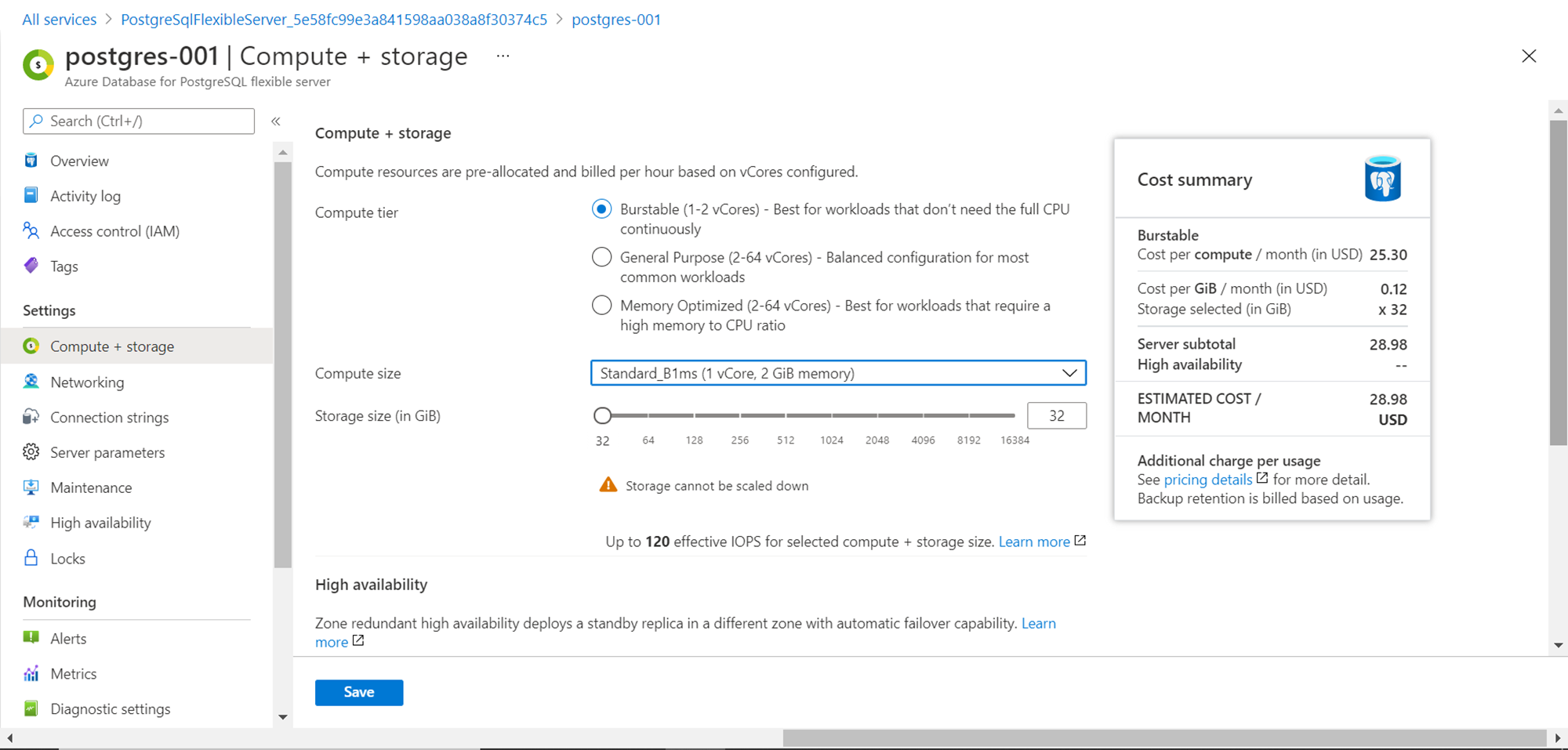1568x750 pixels.
Task: Open the Compute size dropdown
Action: click(837, 373)
